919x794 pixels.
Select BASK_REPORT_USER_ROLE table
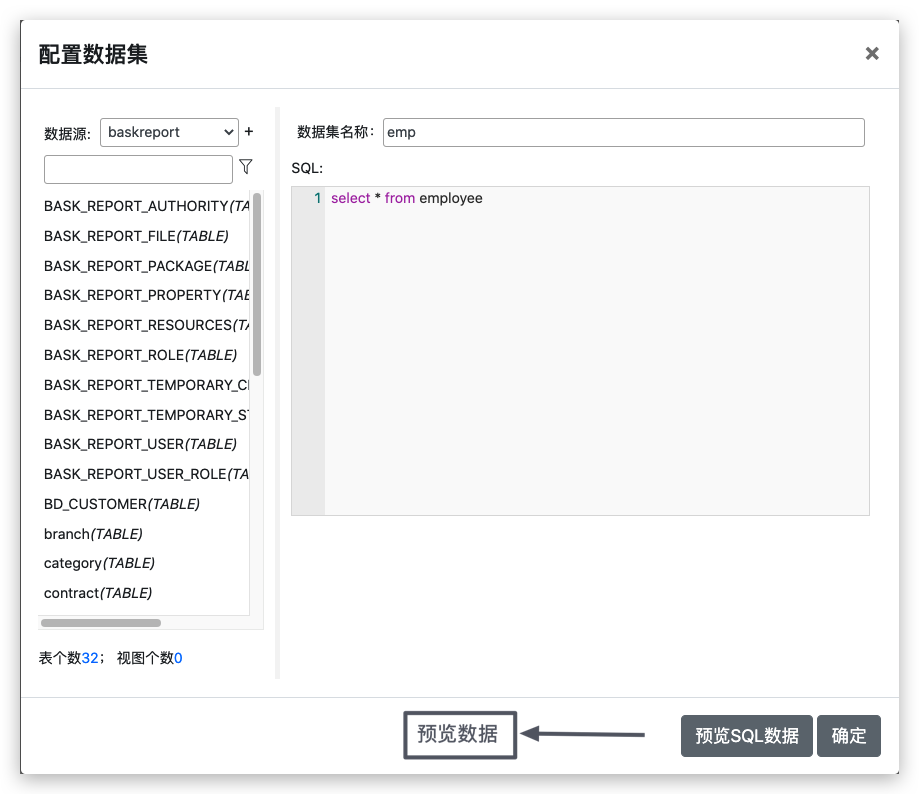(147, 474)
